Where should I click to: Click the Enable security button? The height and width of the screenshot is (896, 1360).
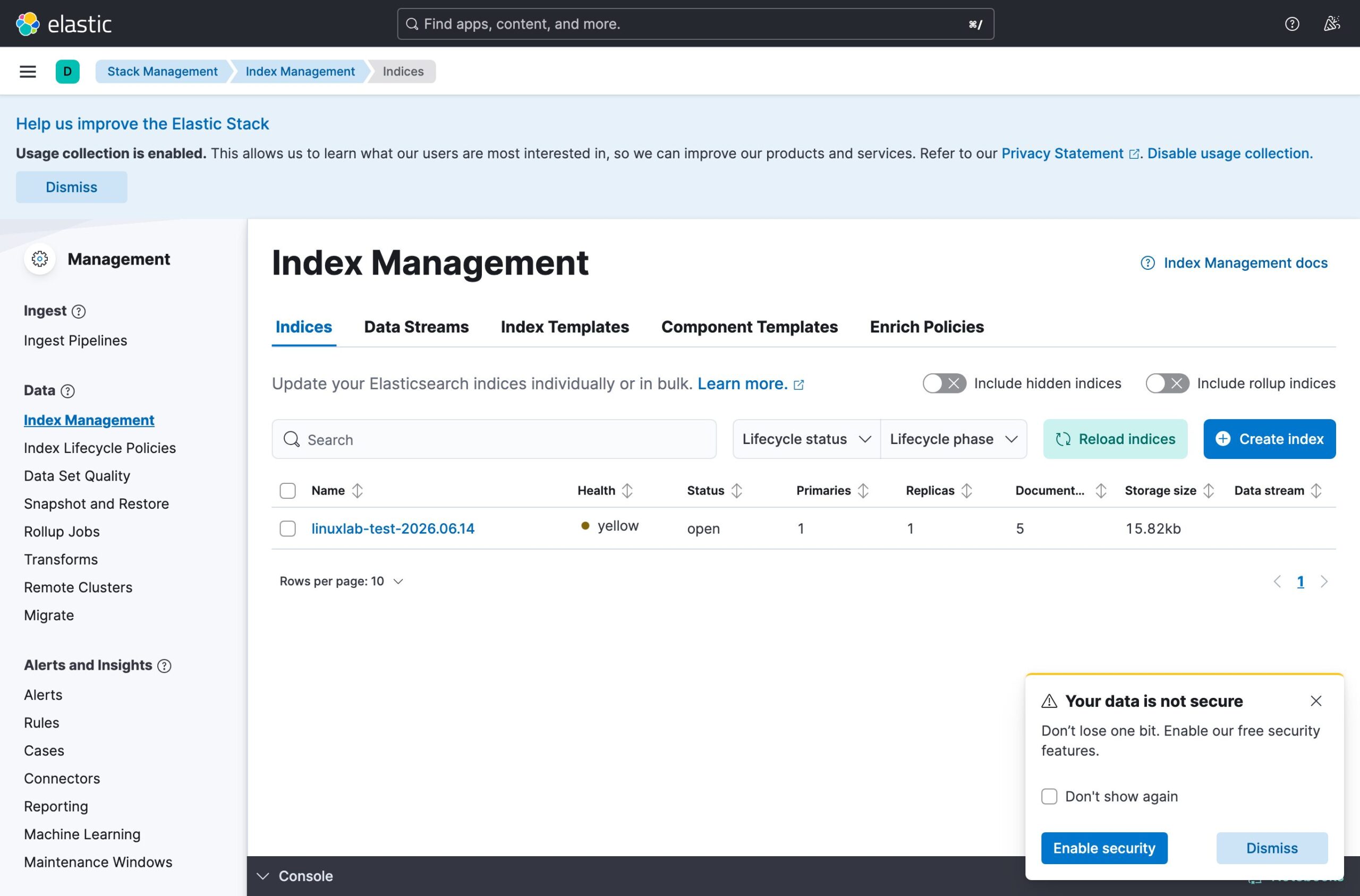click(1104, 848)
